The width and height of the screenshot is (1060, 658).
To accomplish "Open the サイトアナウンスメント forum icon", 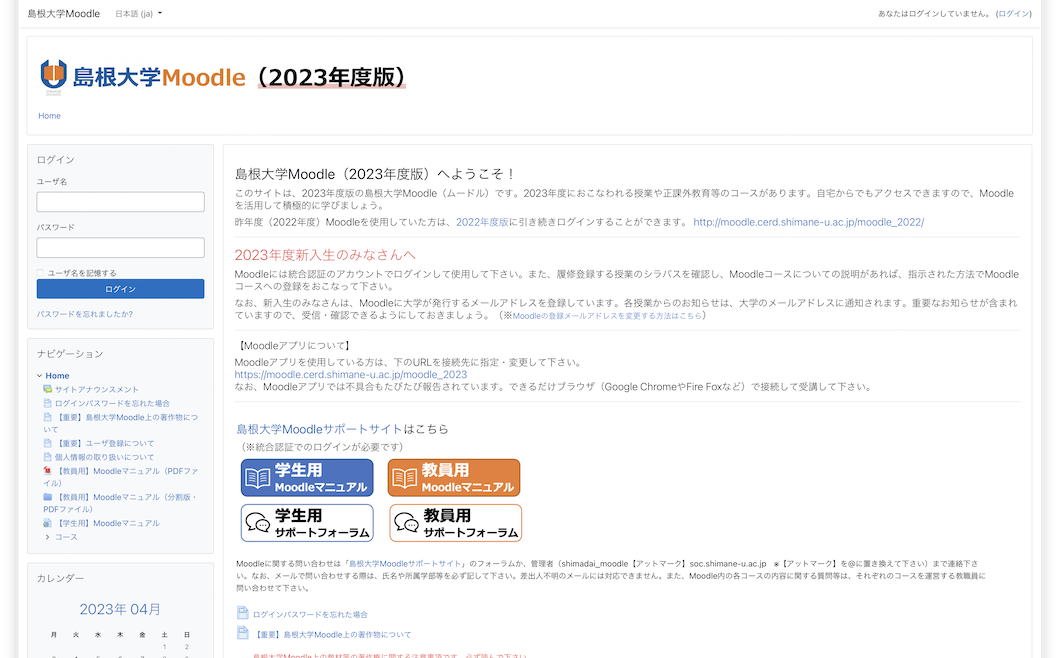I will tap(47, 389).
